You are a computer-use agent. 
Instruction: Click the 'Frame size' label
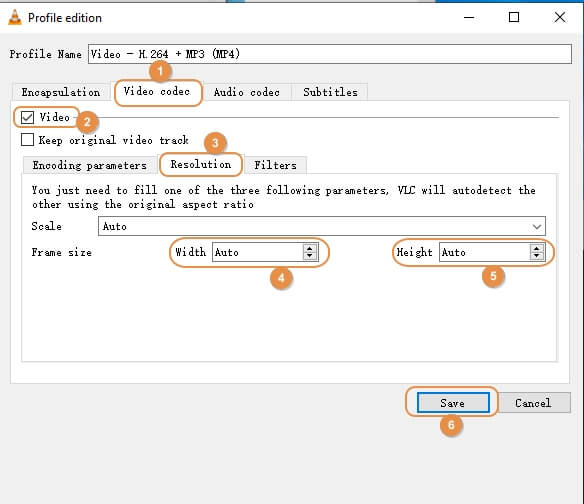[x=61, y=252]
